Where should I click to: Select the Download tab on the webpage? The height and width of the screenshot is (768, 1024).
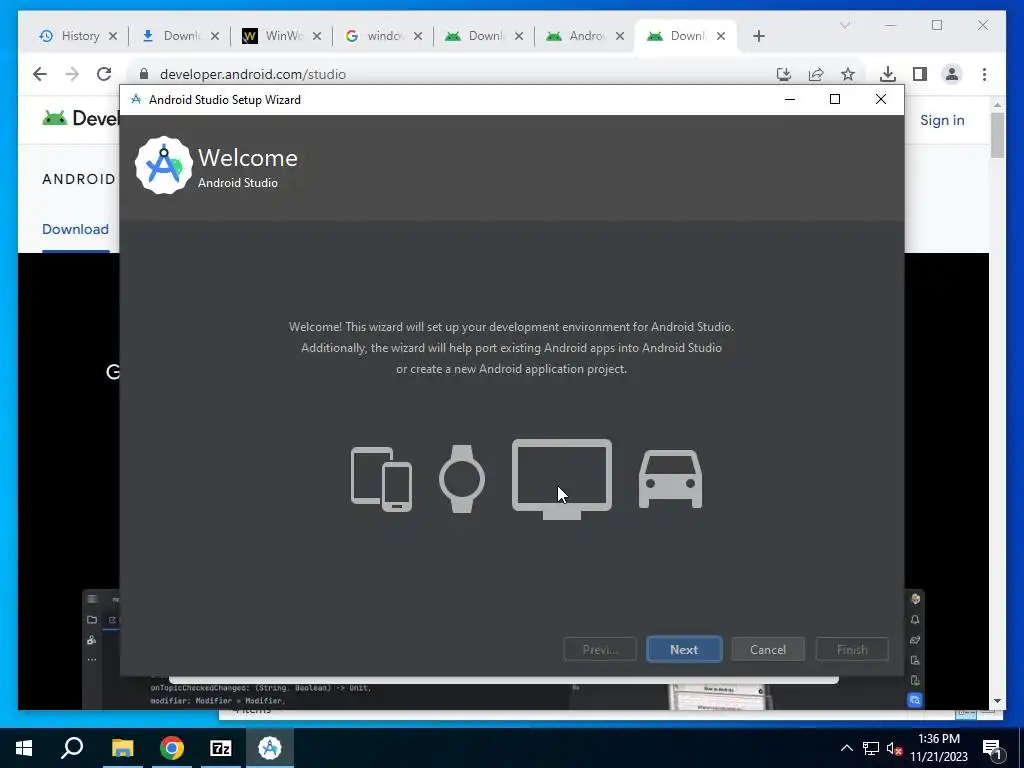(75, 229)
